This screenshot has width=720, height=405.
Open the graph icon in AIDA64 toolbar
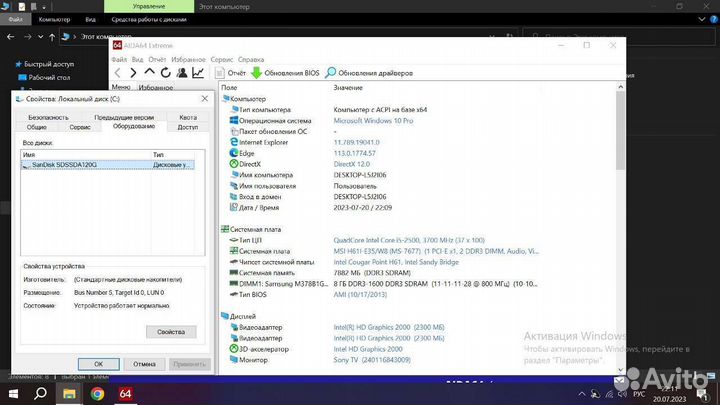(198, 73)
